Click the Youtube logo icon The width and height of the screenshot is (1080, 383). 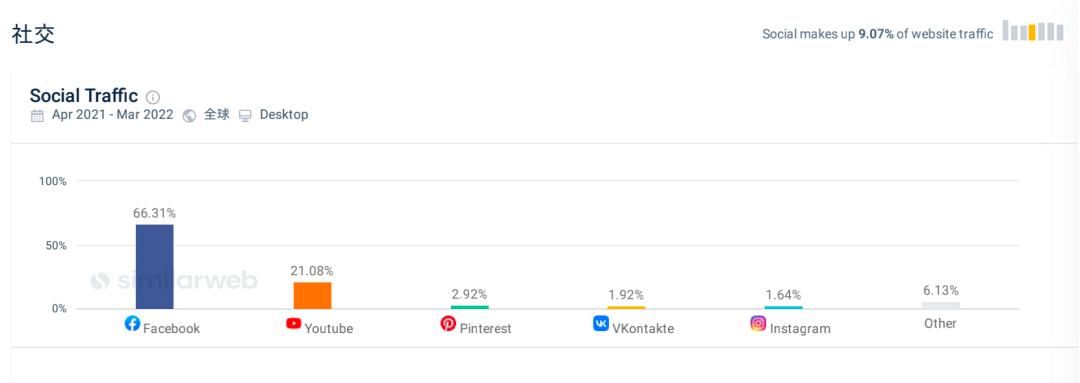[x=293, y=323]
